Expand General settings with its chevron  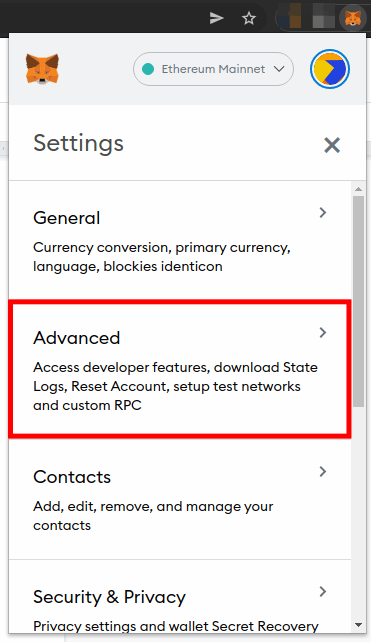click(323, 212)
